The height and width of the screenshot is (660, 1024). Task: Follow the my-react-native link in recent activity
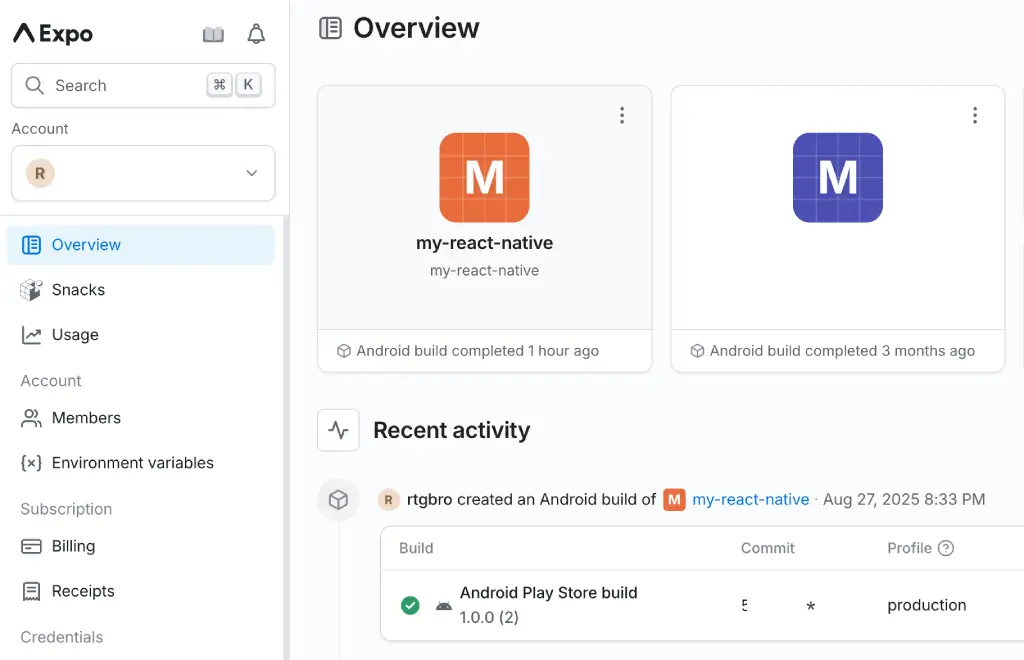click(x=750, y=499)
